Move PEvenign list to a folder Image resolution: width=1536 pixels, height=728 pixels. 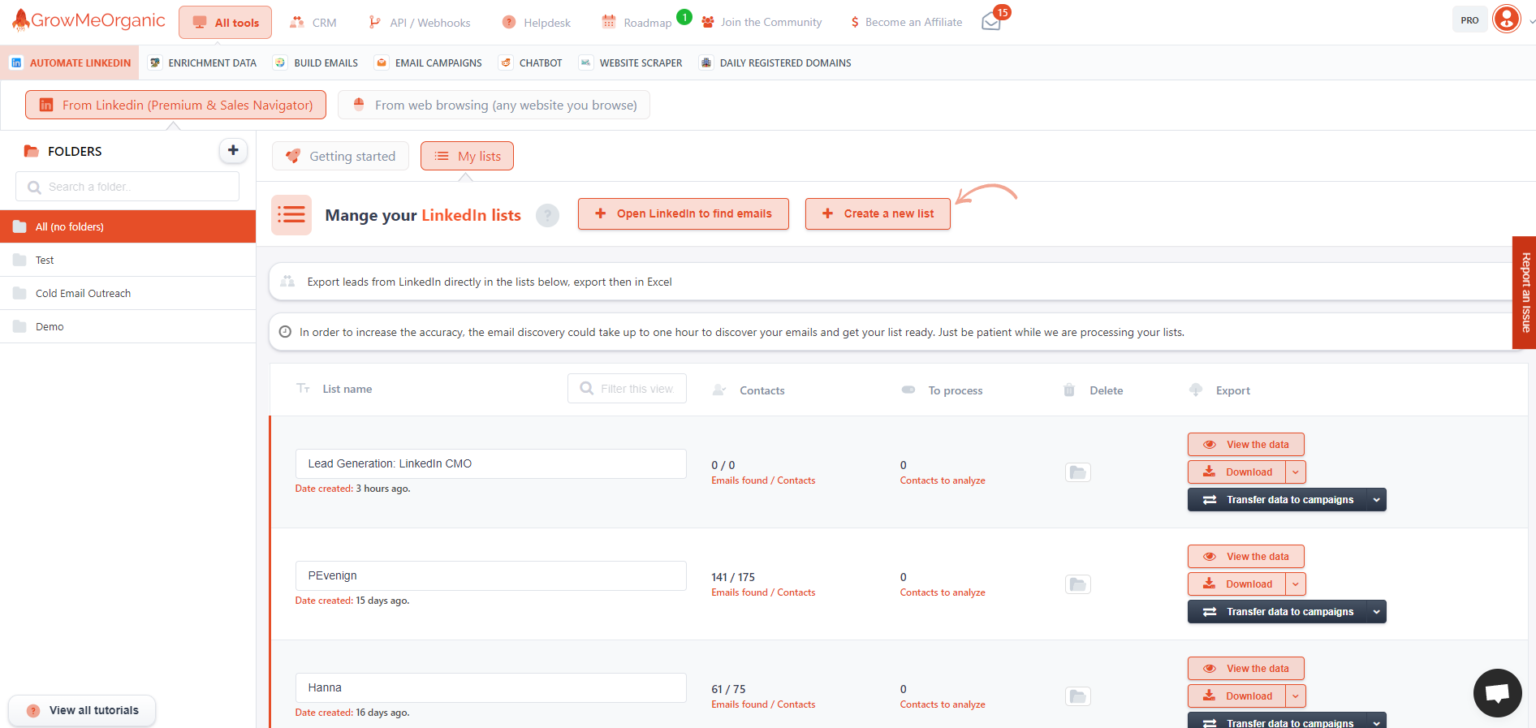point(1078,584)
